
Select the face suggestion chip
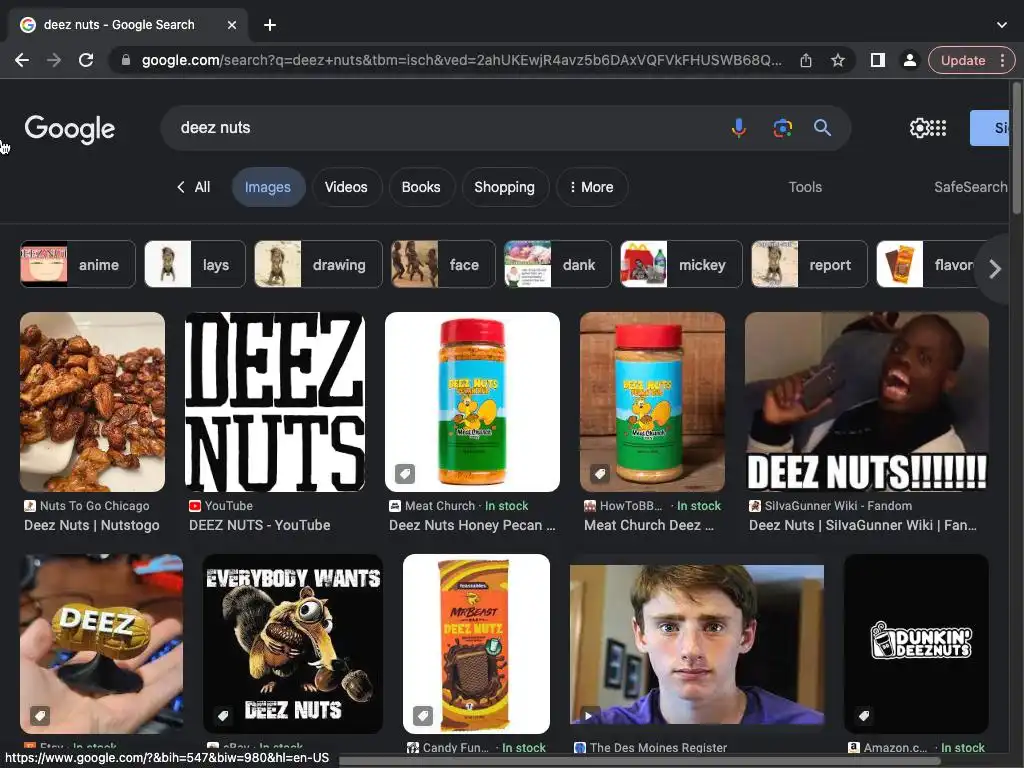pyautogui.click(x=443, y=264)
